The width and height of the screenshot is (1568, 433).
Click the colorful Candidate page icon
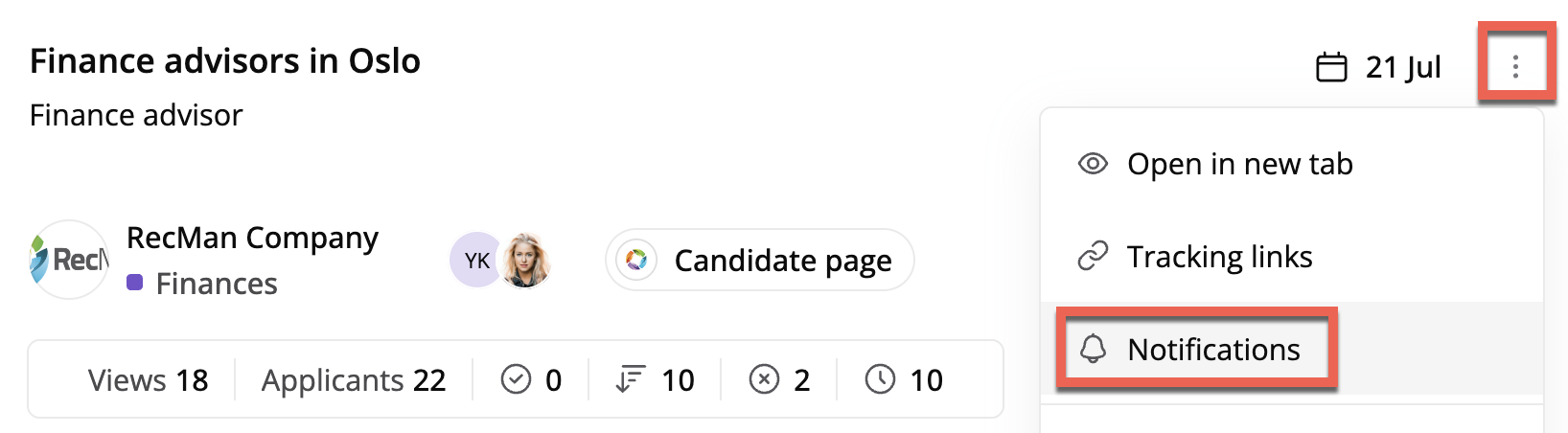click(636, 260)
